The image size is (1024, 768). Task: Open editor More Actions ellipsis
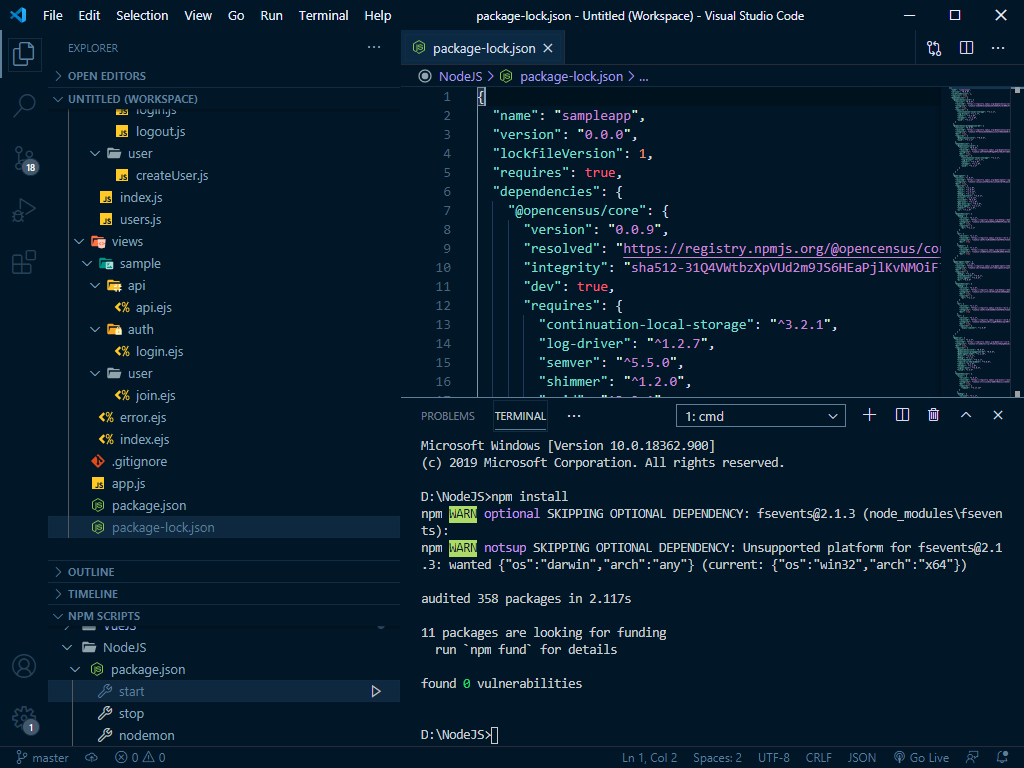998,48
